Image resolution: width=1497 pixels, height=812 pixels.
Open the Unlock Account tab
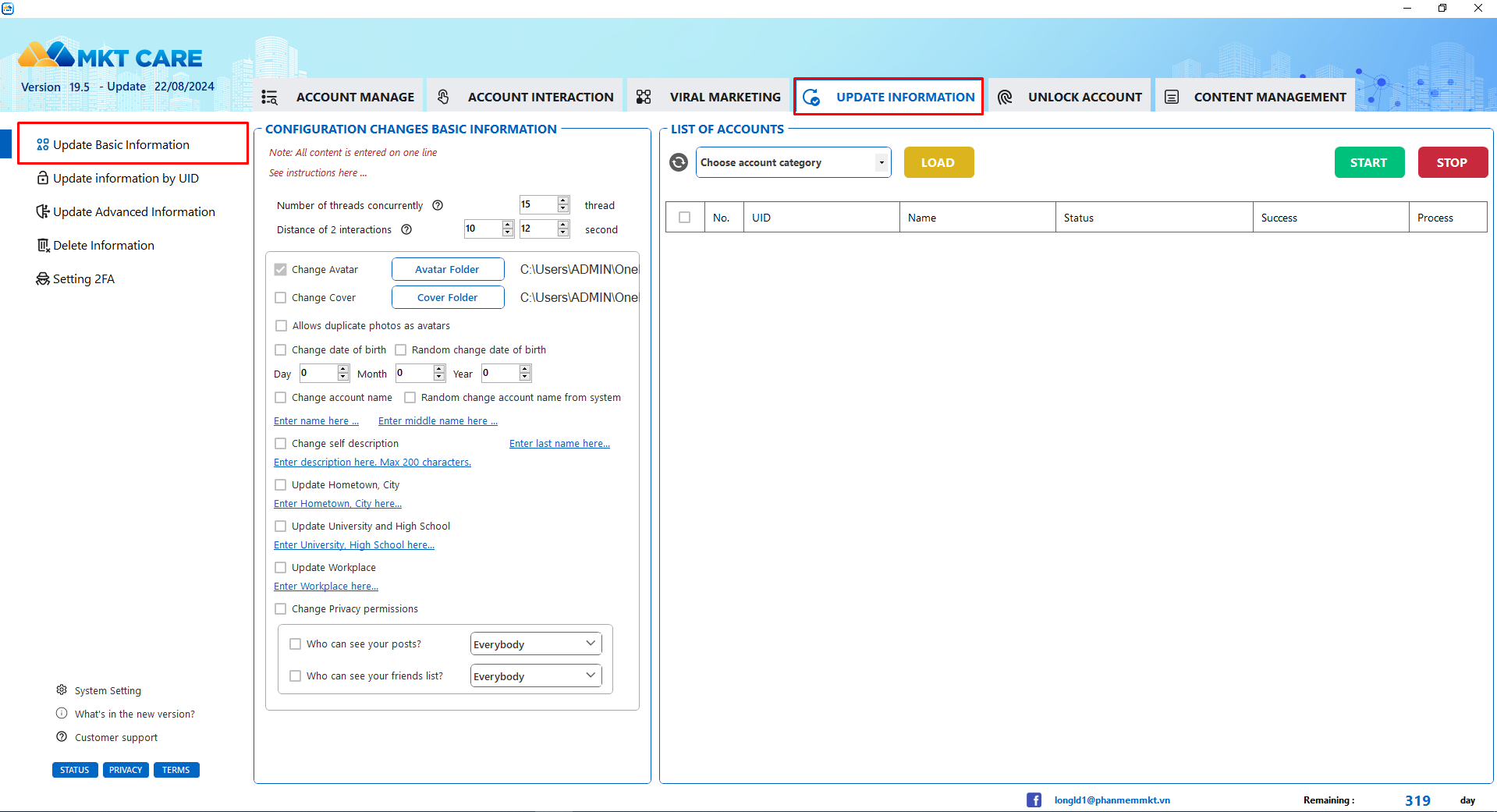1070,97
